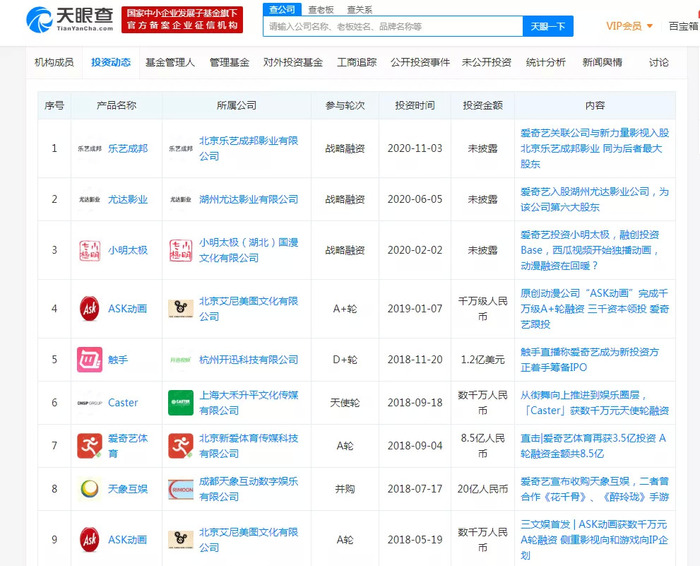Focus the company name search input
Screen dimensions: 700x566
point(393,26)
